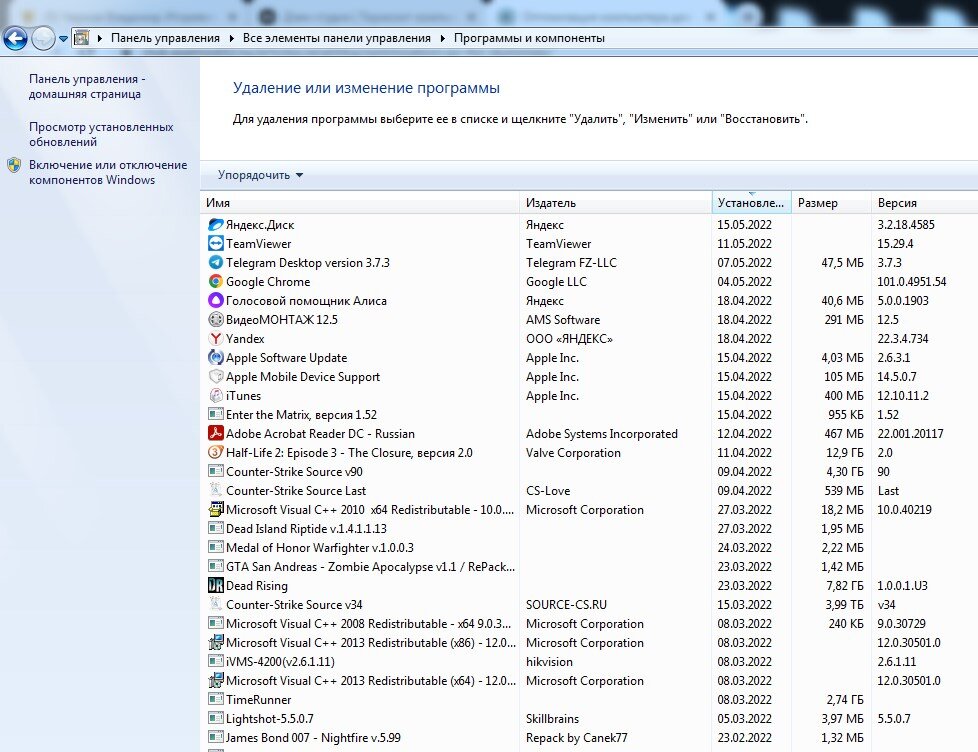Click Все элементы панели управления breadcrumb
Image resolution: width=978 pixels, height=752 pixels.
point(337,38)
